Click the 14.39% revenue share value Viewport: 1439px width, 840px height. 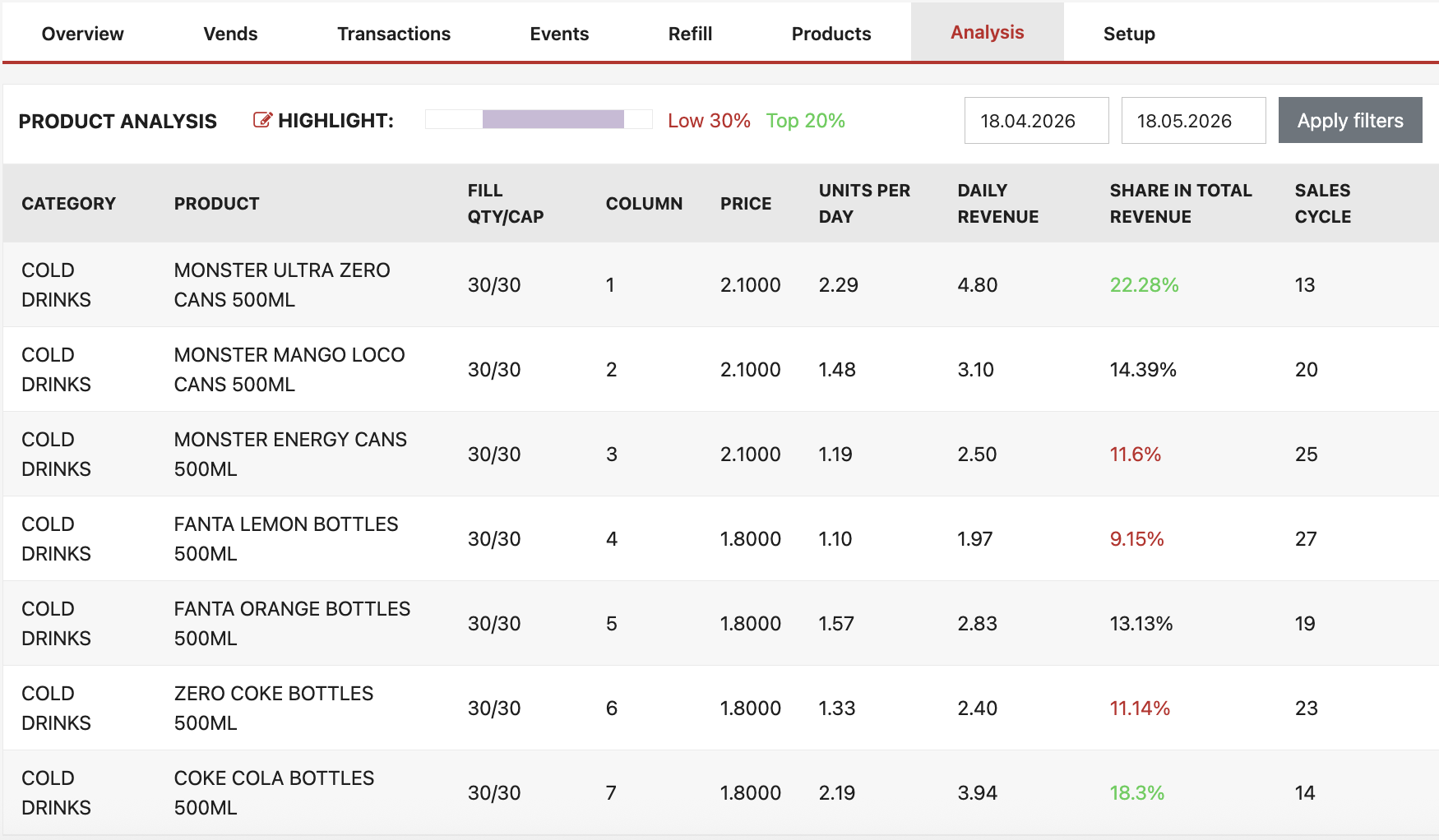click(1143, 370)
